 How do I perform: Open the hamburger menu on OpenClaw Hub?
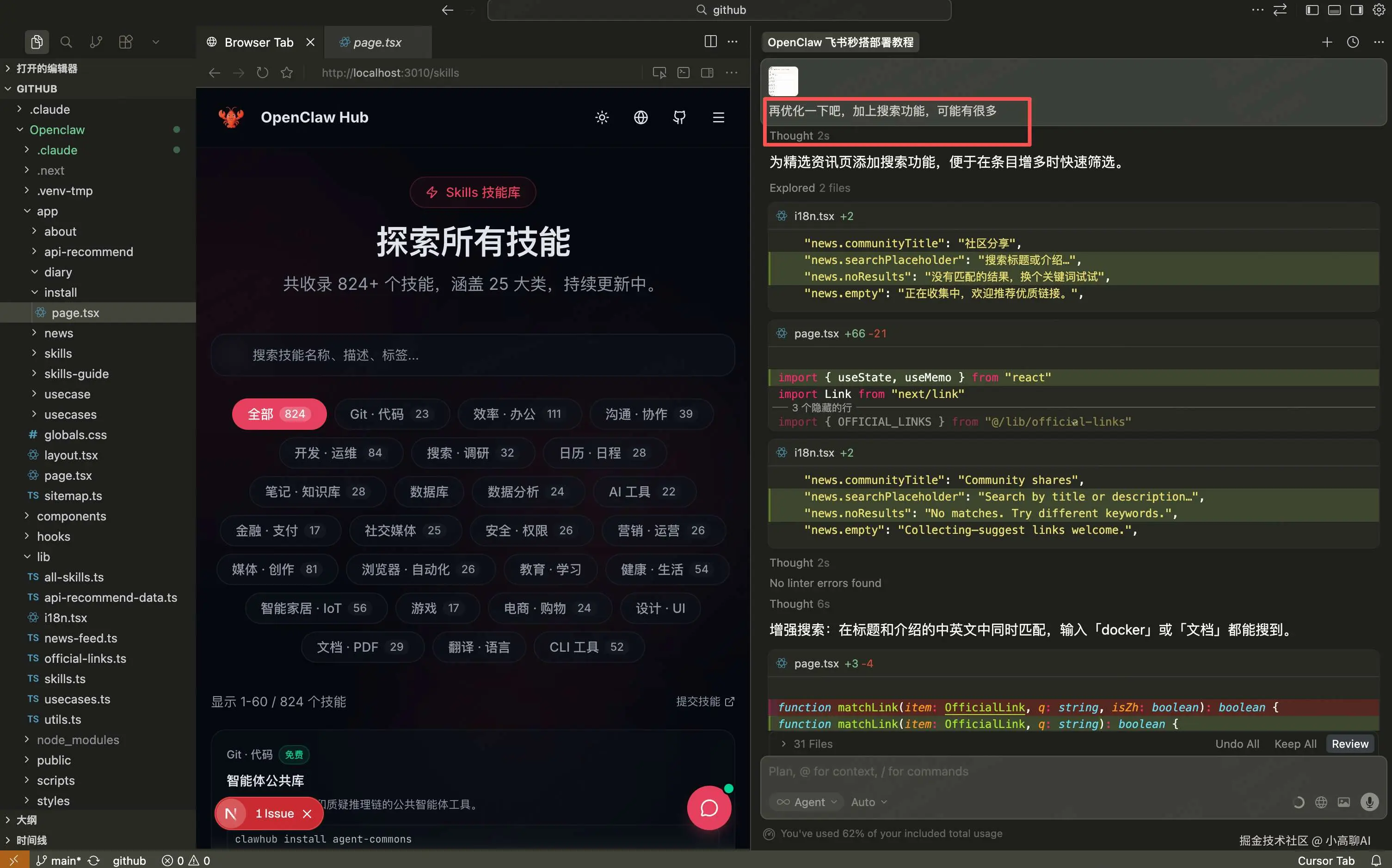[x=718, y=118]
